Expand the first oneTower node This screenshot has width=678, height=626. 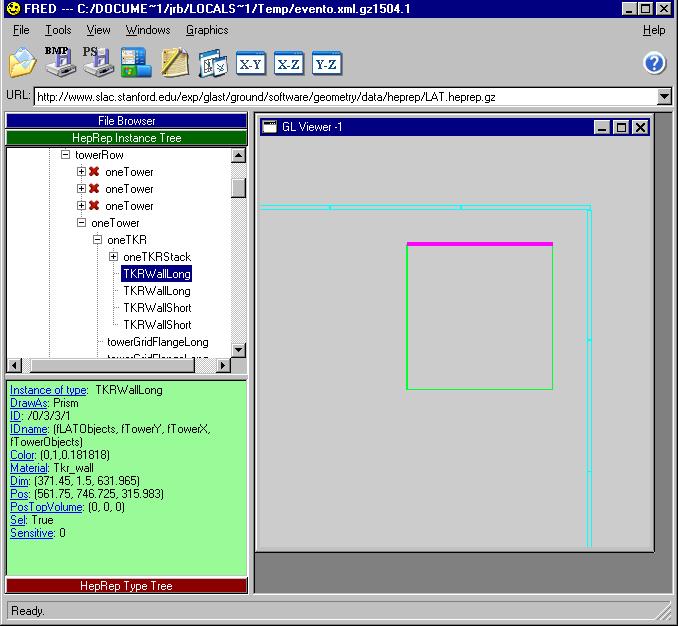tap(81, 172)
